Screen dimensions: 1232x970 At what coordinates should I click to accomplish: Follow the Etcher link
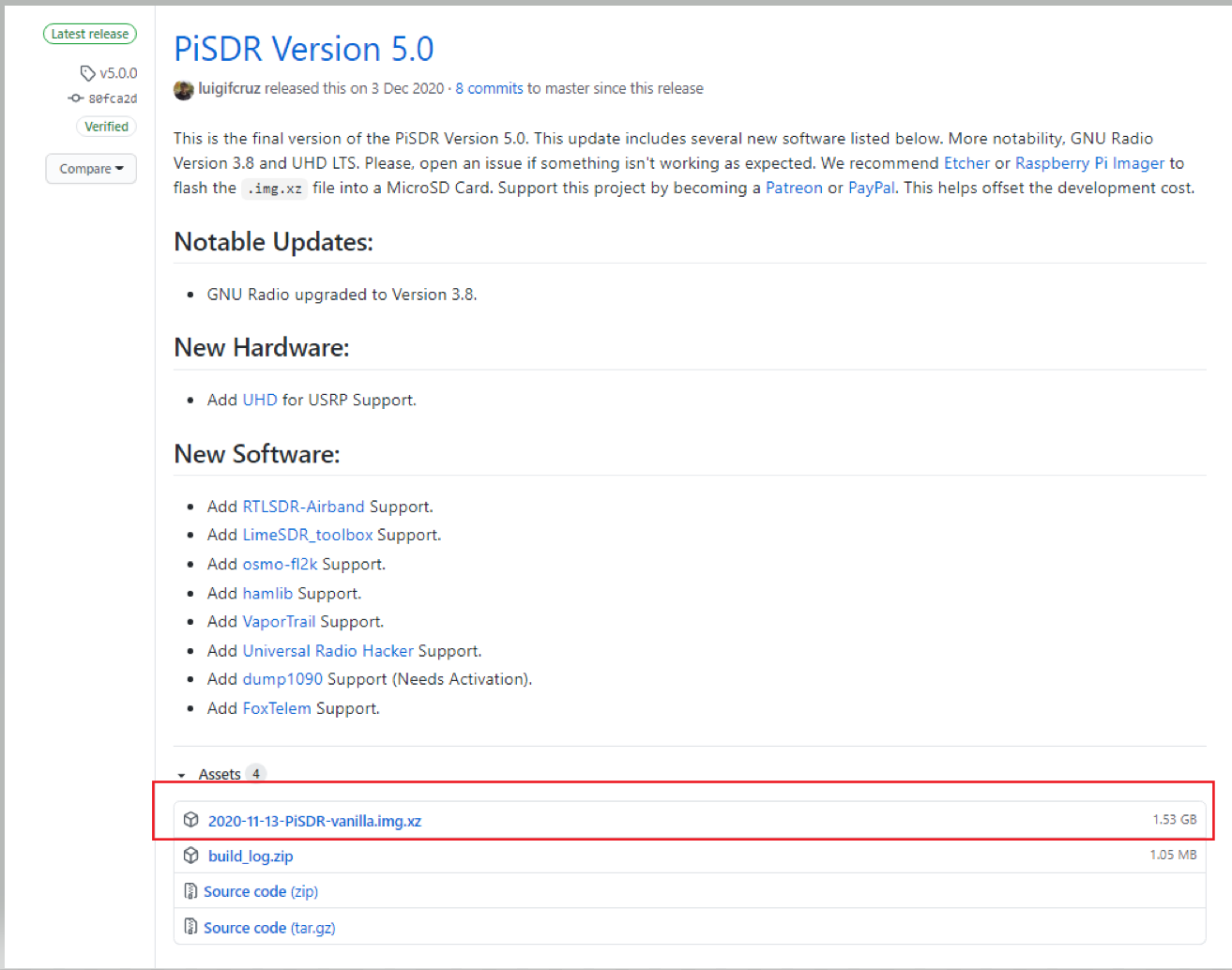(966, 163)
